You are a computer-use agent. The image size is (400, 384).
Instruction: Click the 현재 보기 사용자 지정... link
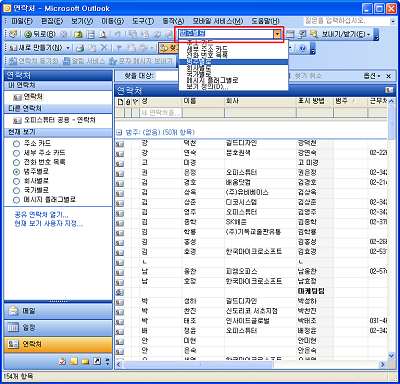pyautogui.click(x=49, y=223)
